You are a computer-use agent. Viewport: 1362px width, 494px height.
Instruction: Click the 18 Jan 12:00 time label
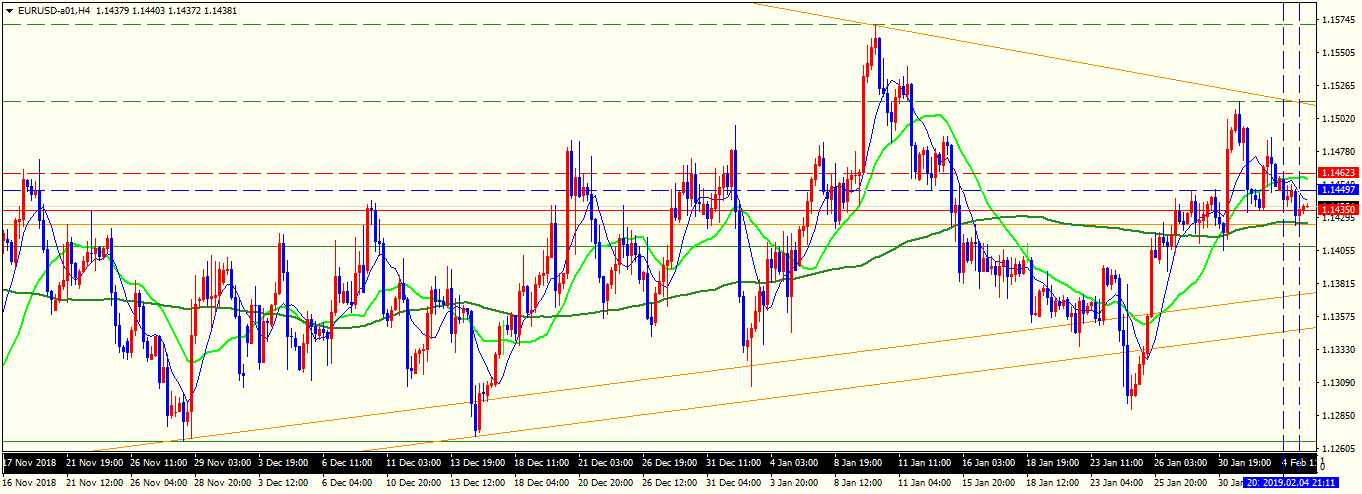point(1053,482)
